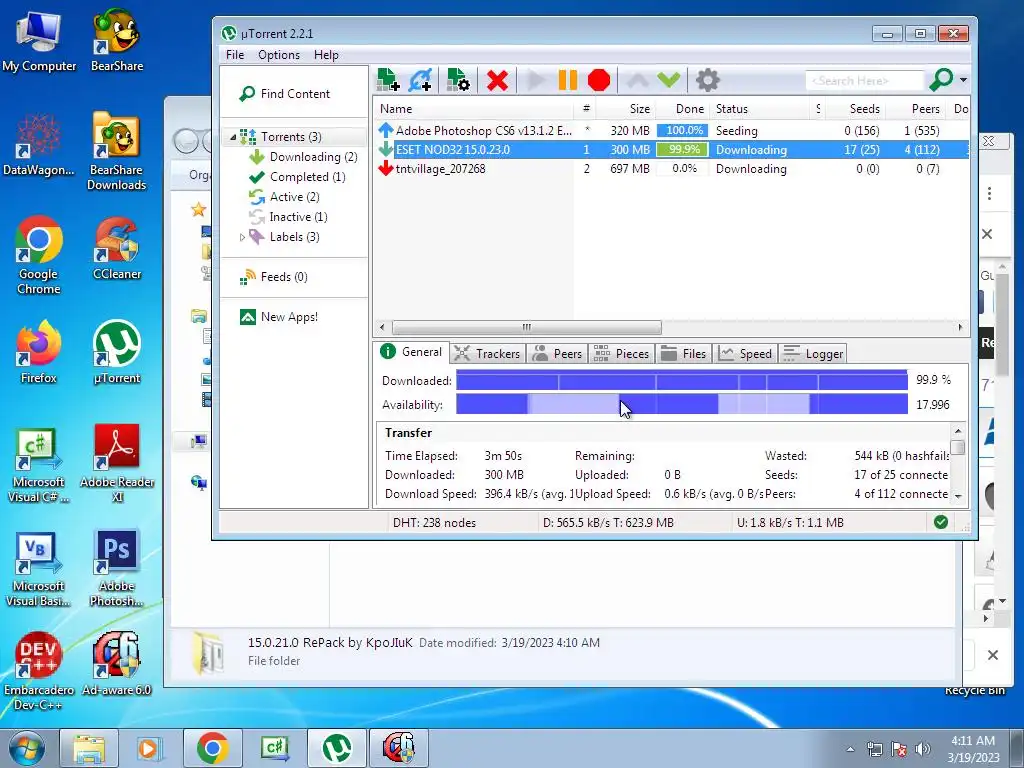Image resolution: width=1024 pixels, height=768 pixels.
Task: Sort by the Done column header
Action: tap(682, 109)
